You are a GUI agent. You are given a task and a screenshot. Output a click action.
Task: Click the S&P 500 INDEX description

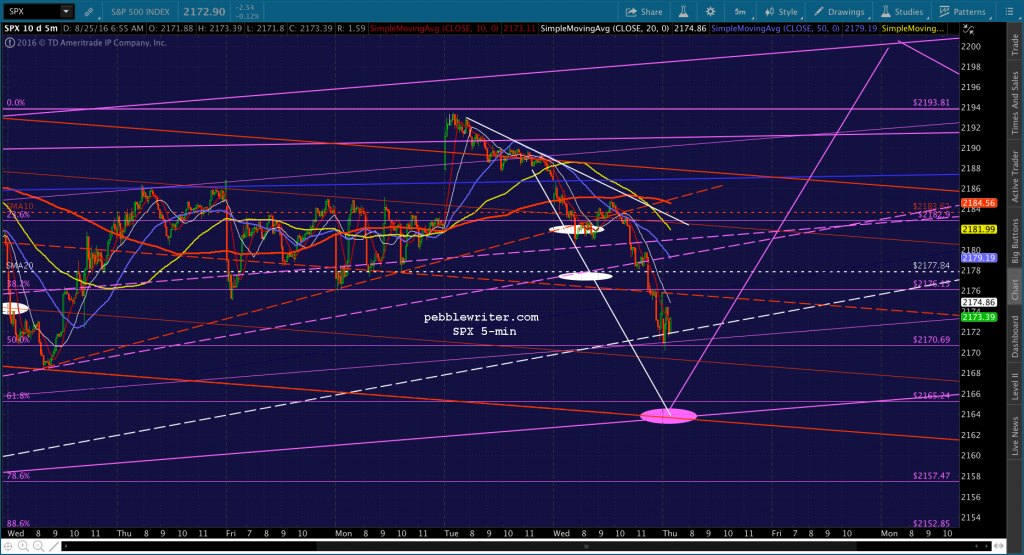tap(140, 12)
